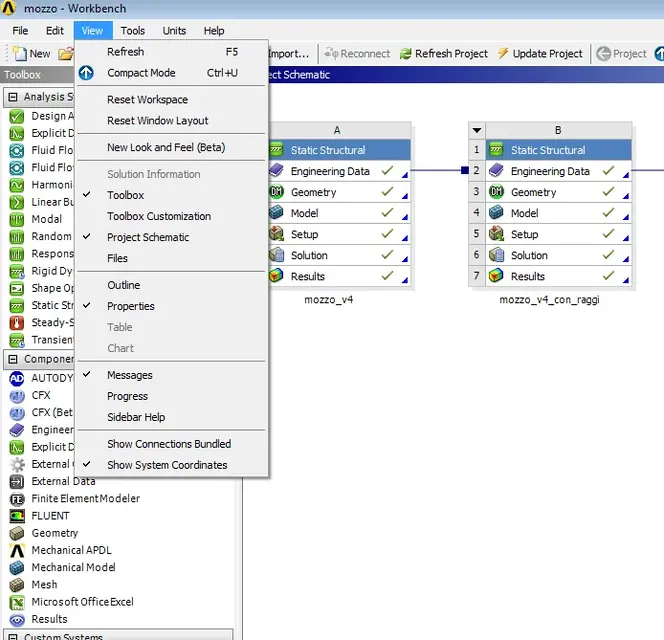Viewport: 664px width, 640px height.
Task: Click the Geometry component icon in Toolbox
Action: pos(17,533)
